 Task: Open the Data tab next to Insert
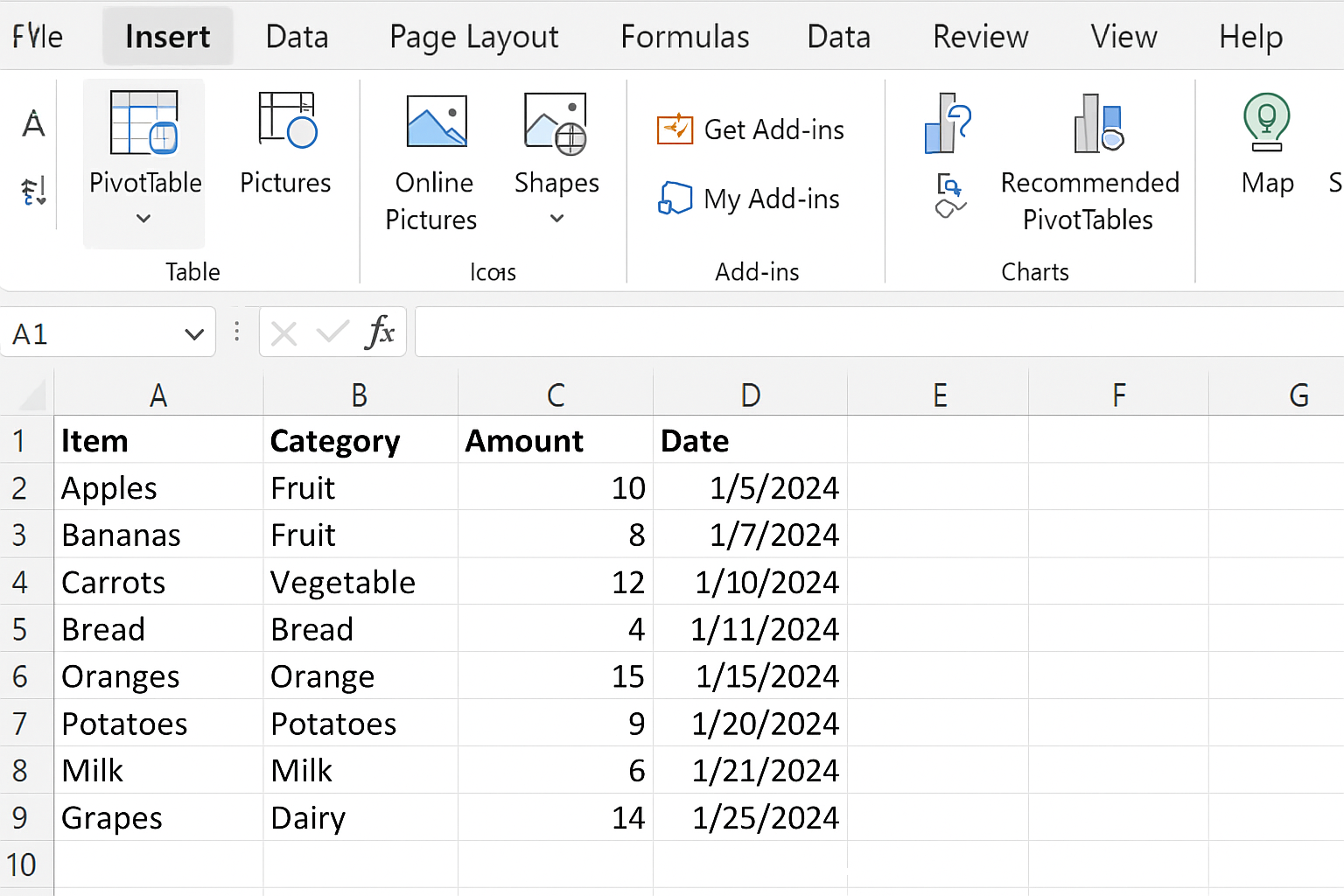pyautogui.click(x=297, y=37)
